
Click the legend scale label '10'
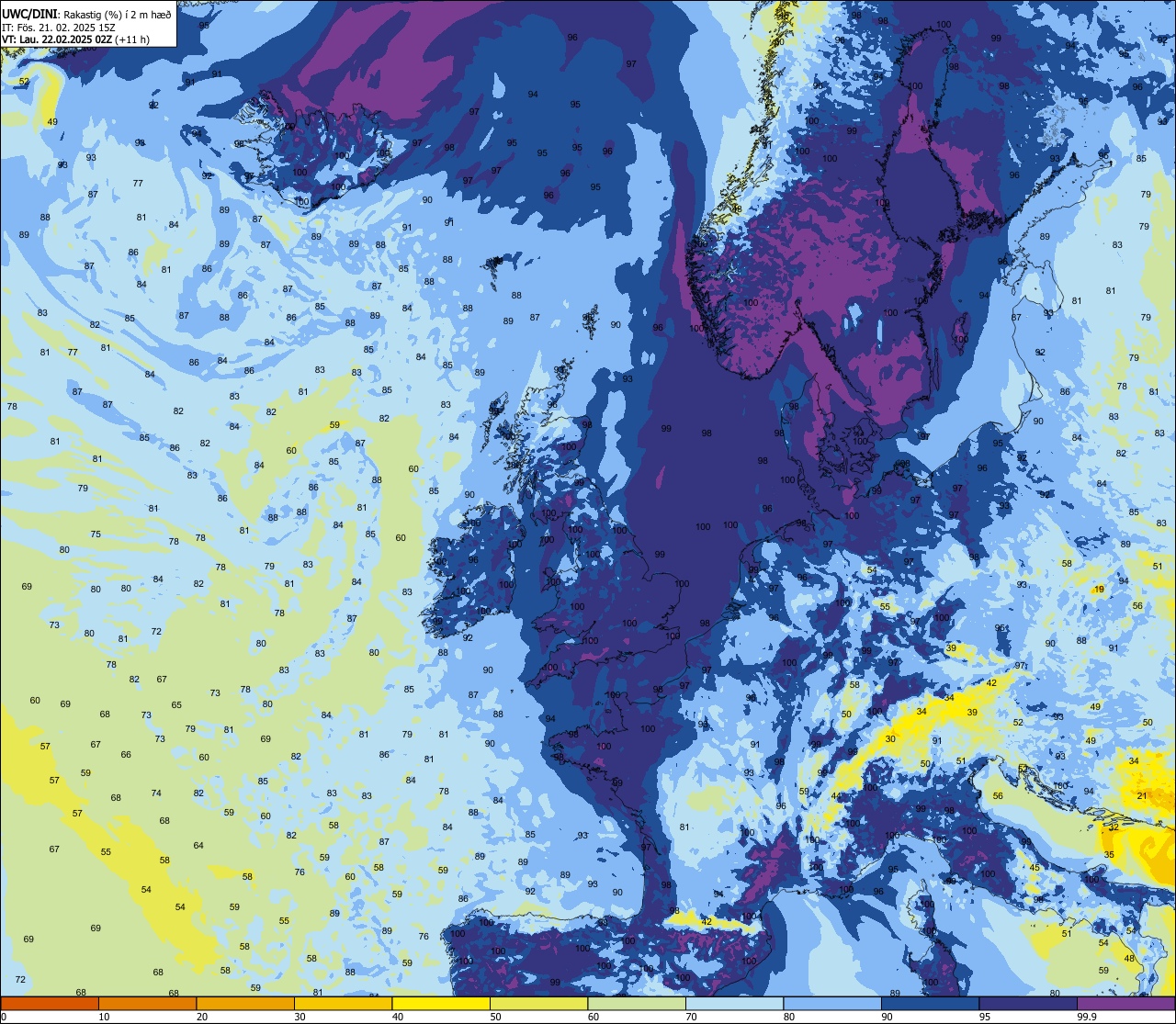click(104, 1017)
